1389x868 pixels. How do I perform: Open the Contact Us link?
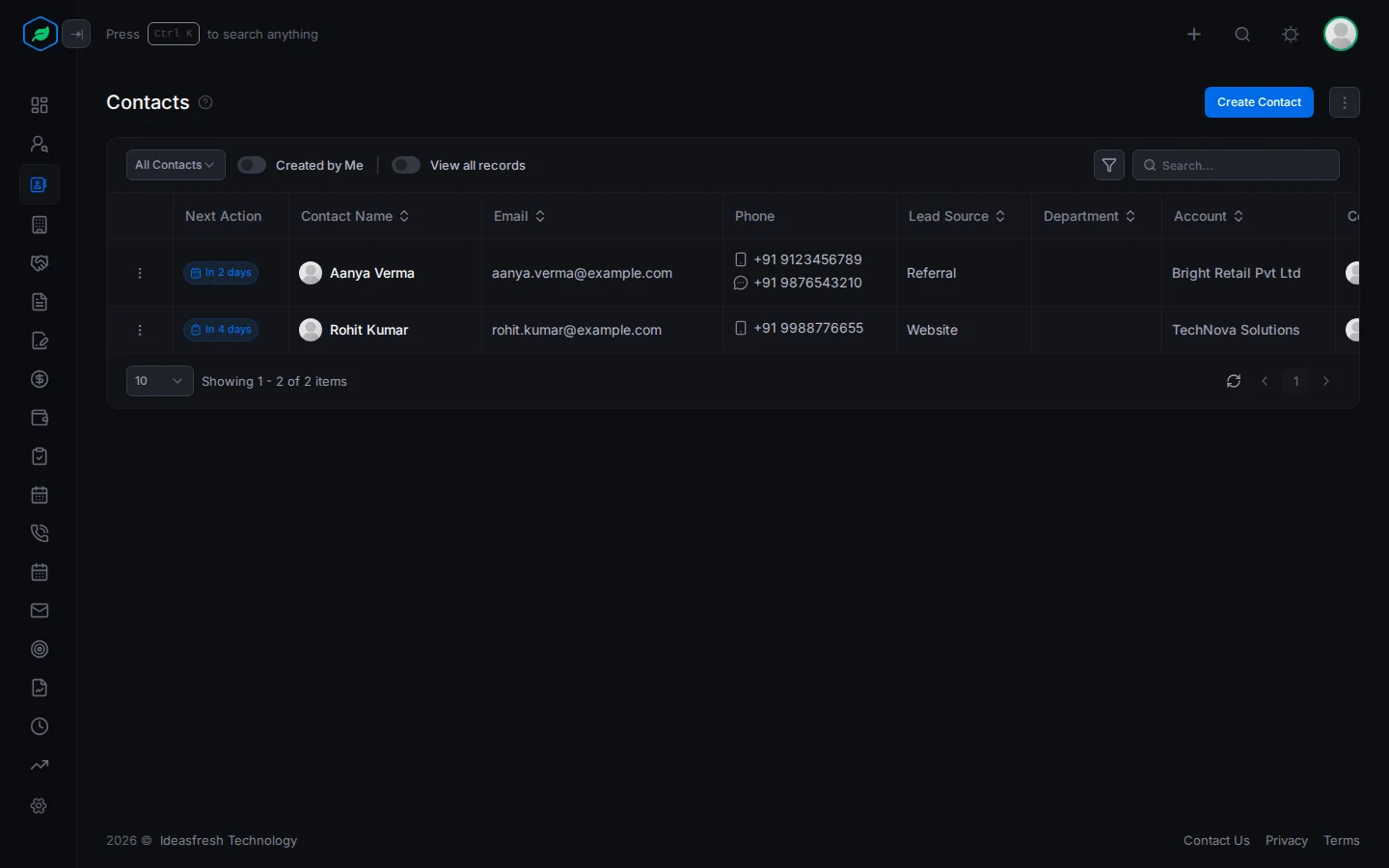click(x=1216, y=840)
